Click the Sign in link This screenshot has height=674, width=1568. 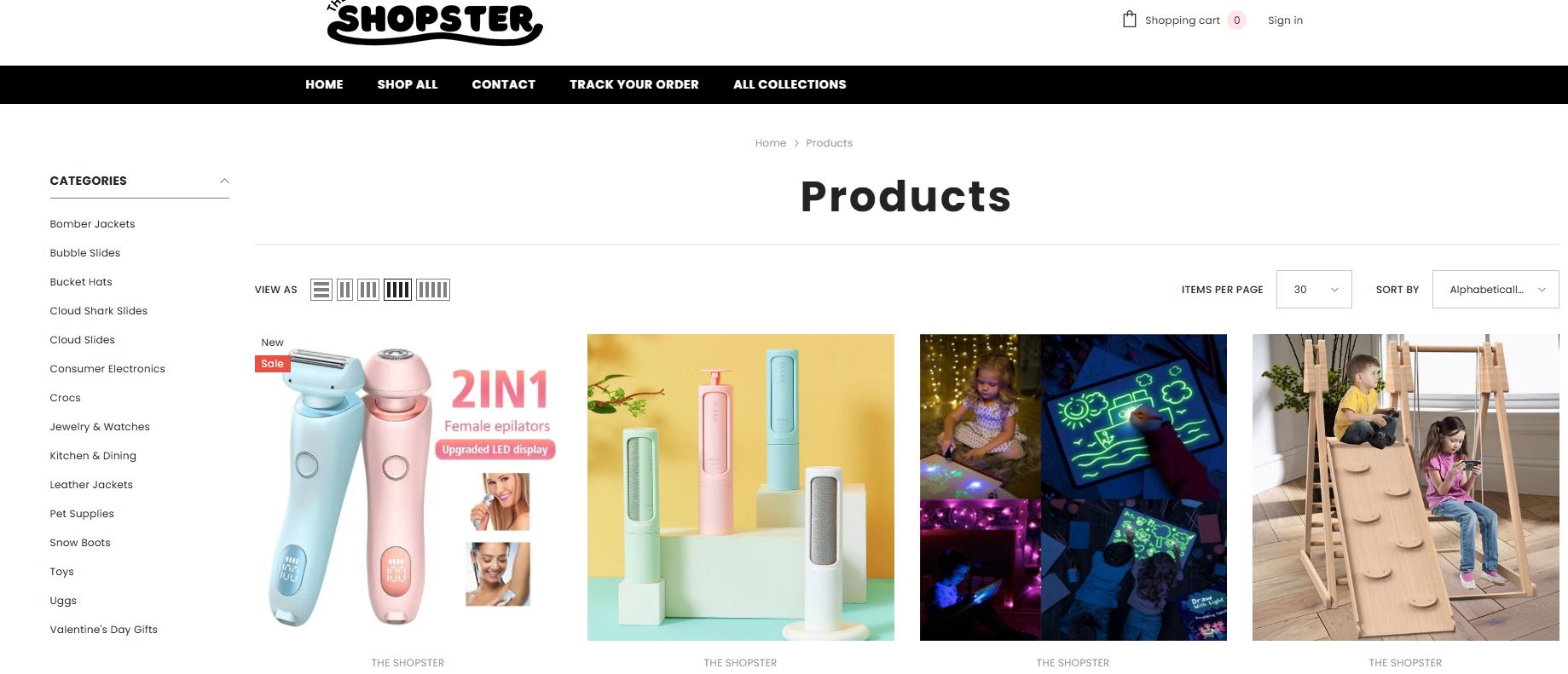click(x=1285, y=20)
